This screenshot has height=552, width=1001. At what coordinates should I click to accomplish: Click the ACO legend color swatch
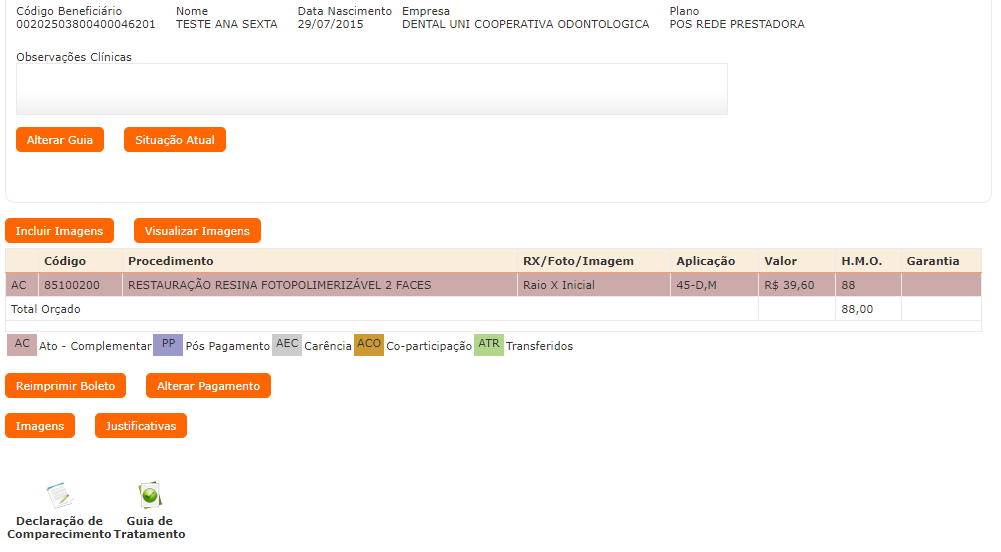pyautogui.click(x=369, y=345)
